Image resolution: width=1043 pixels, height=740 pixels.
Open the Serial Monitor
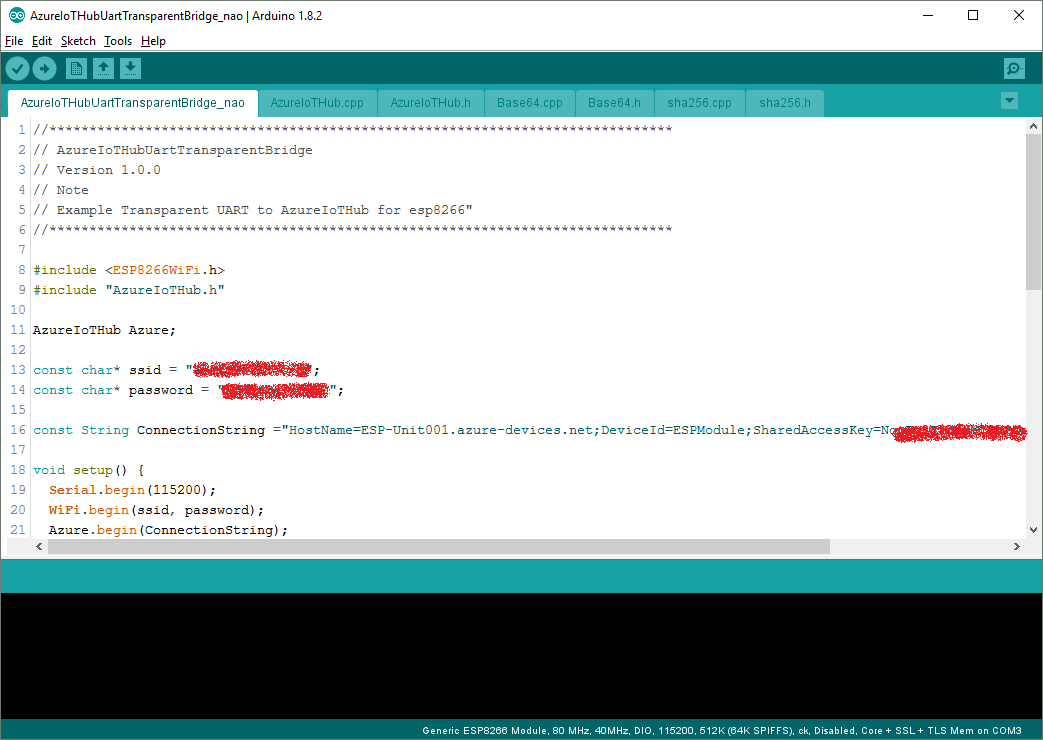pyautogui.click(x=1014, y=68)
